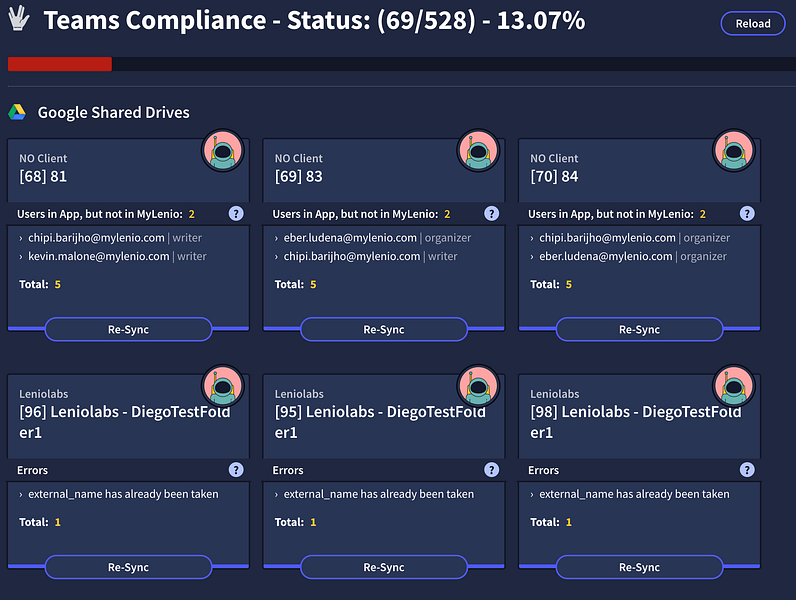
Task: Click title [96] Leniolabs - DiegoTestFolder1
Action: (125, 422)
